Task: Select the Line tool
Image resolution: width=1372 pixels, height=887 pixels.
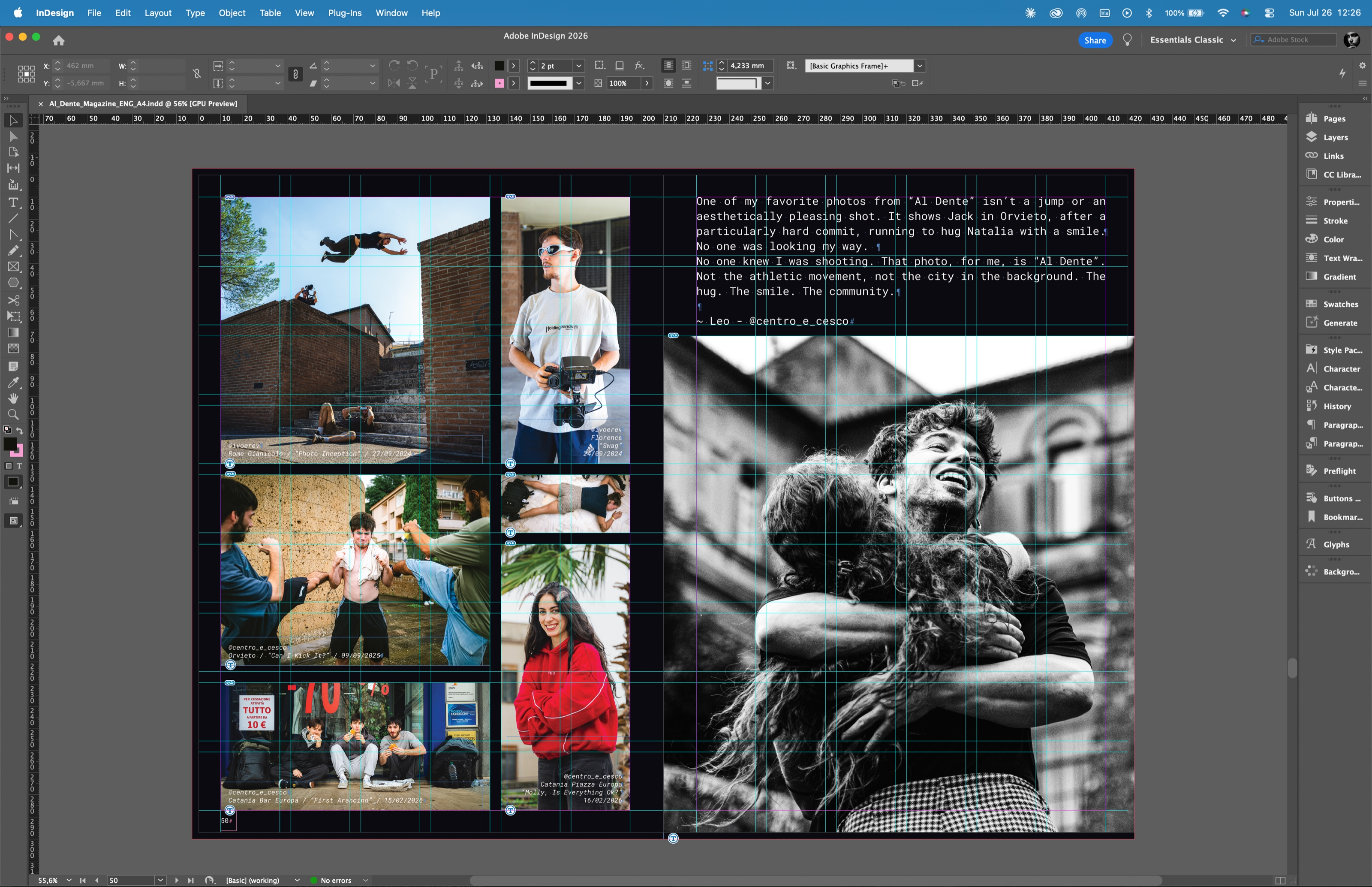Action: [x=13, y=219]
